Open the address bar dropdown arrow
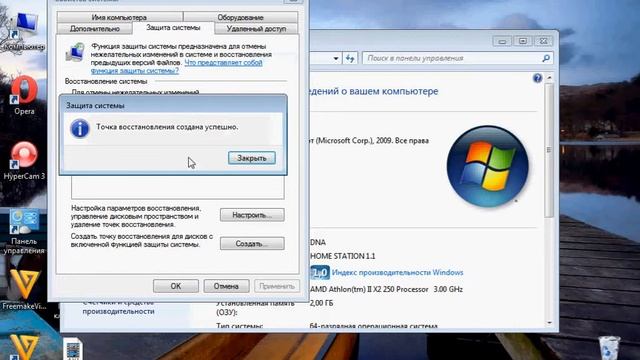This screenshot has width=640, height=360. click(x=336, y=58)
